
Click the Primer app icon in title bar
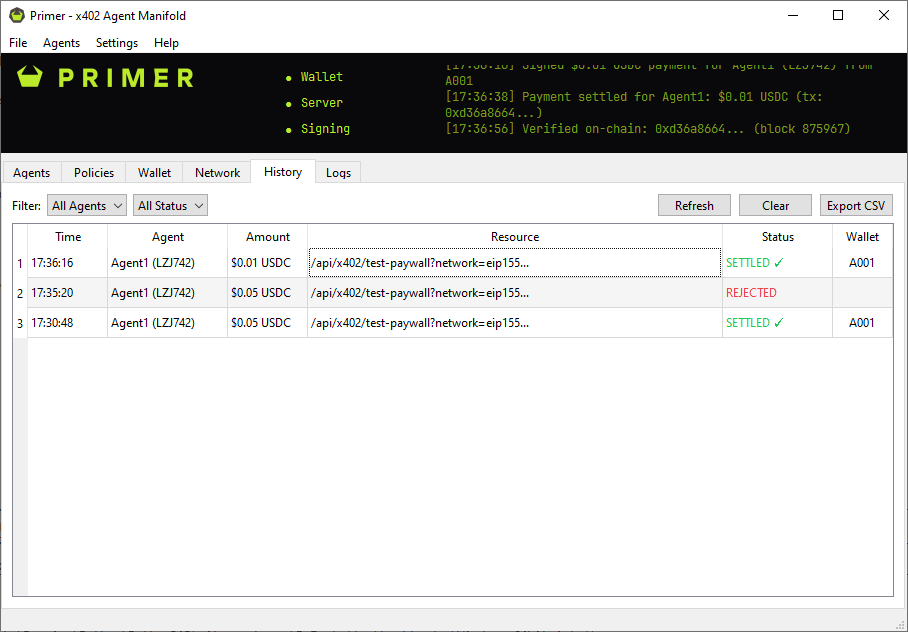pyautogui.click(x=17, y=16)
